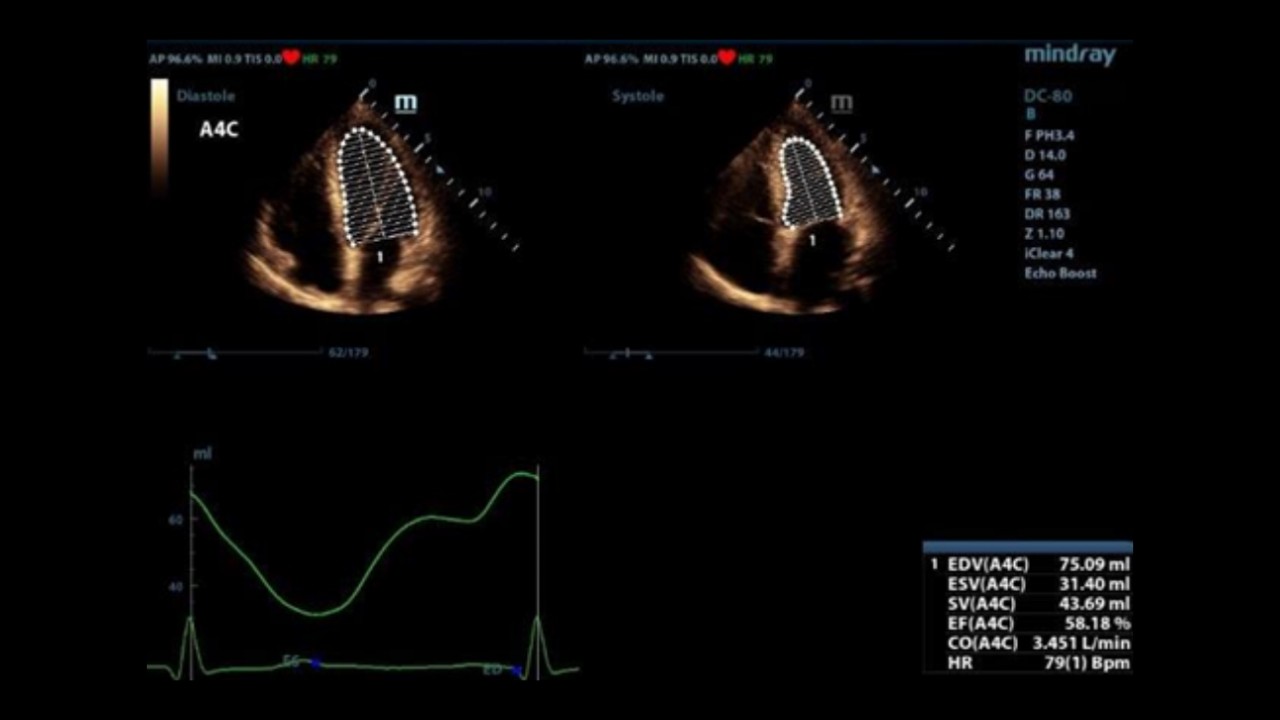
Task: Click the Diastole cine loop frame slider
Action: click(x=211, y=353)
